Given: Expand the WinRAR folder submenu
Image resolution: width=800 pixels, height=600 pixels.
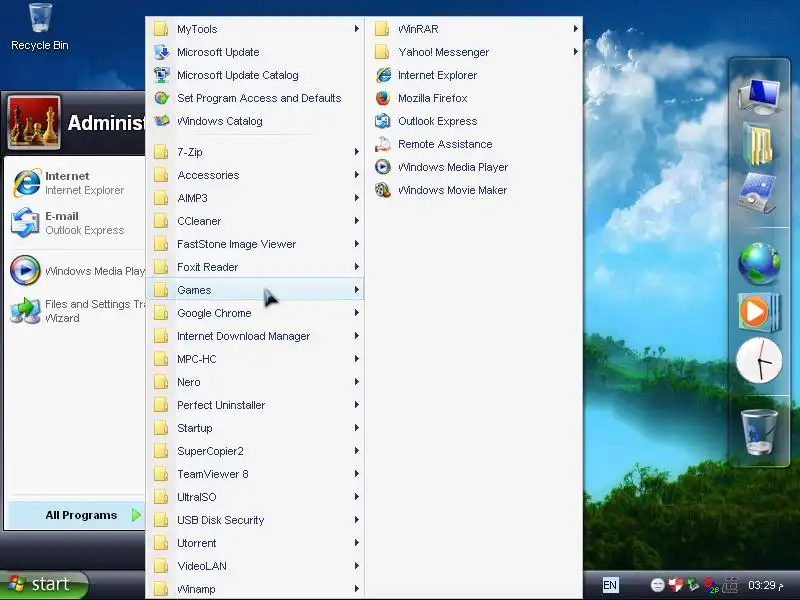Looking at the screenshot, I should [474, 29].
